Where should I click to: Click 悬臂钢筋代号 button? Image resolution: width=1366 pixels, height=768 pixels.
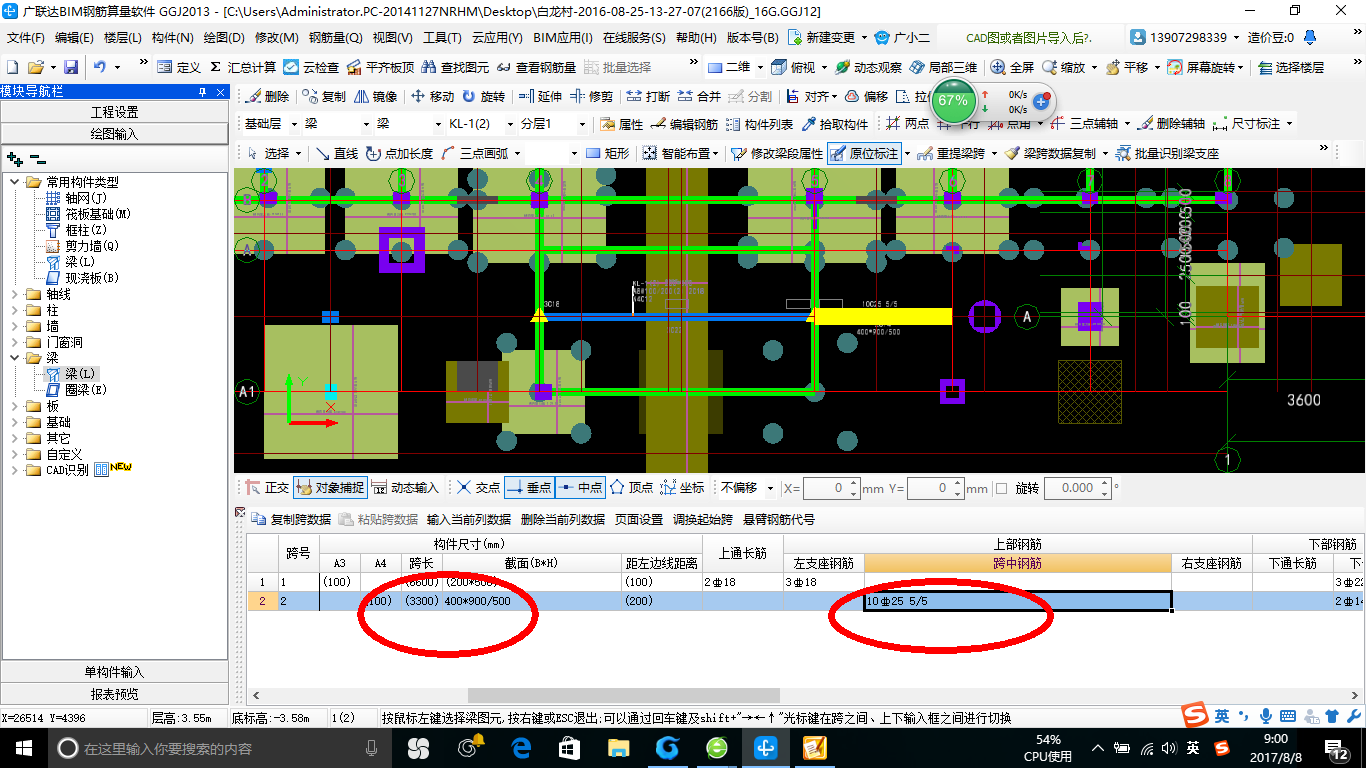pyautogui.click(x=779, y=520)
